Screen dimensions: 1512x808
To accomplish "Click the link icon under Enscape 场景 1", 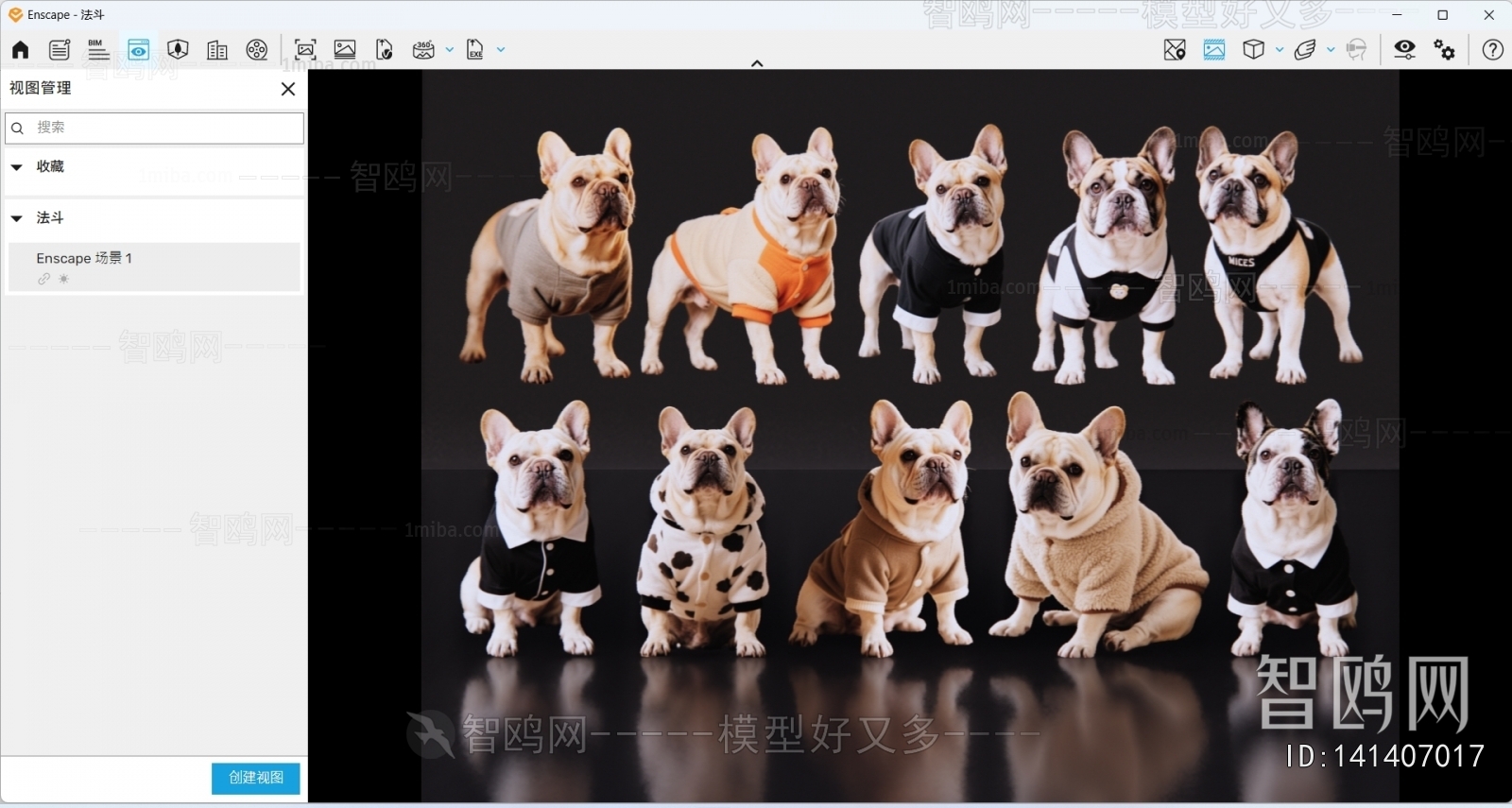I will (x=43, y=279).
